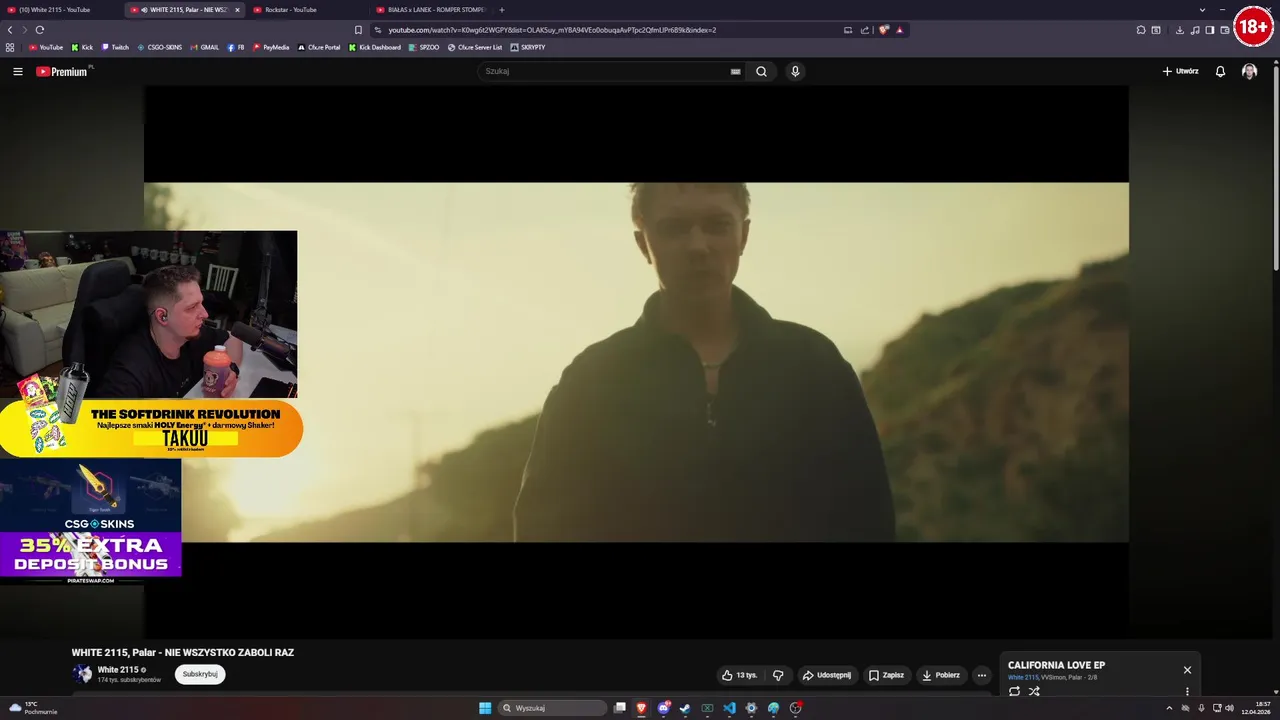This screenshot has height=720, width=1280.
Task: Open more actions three-dot menu
Action: (x=982, y=675)
